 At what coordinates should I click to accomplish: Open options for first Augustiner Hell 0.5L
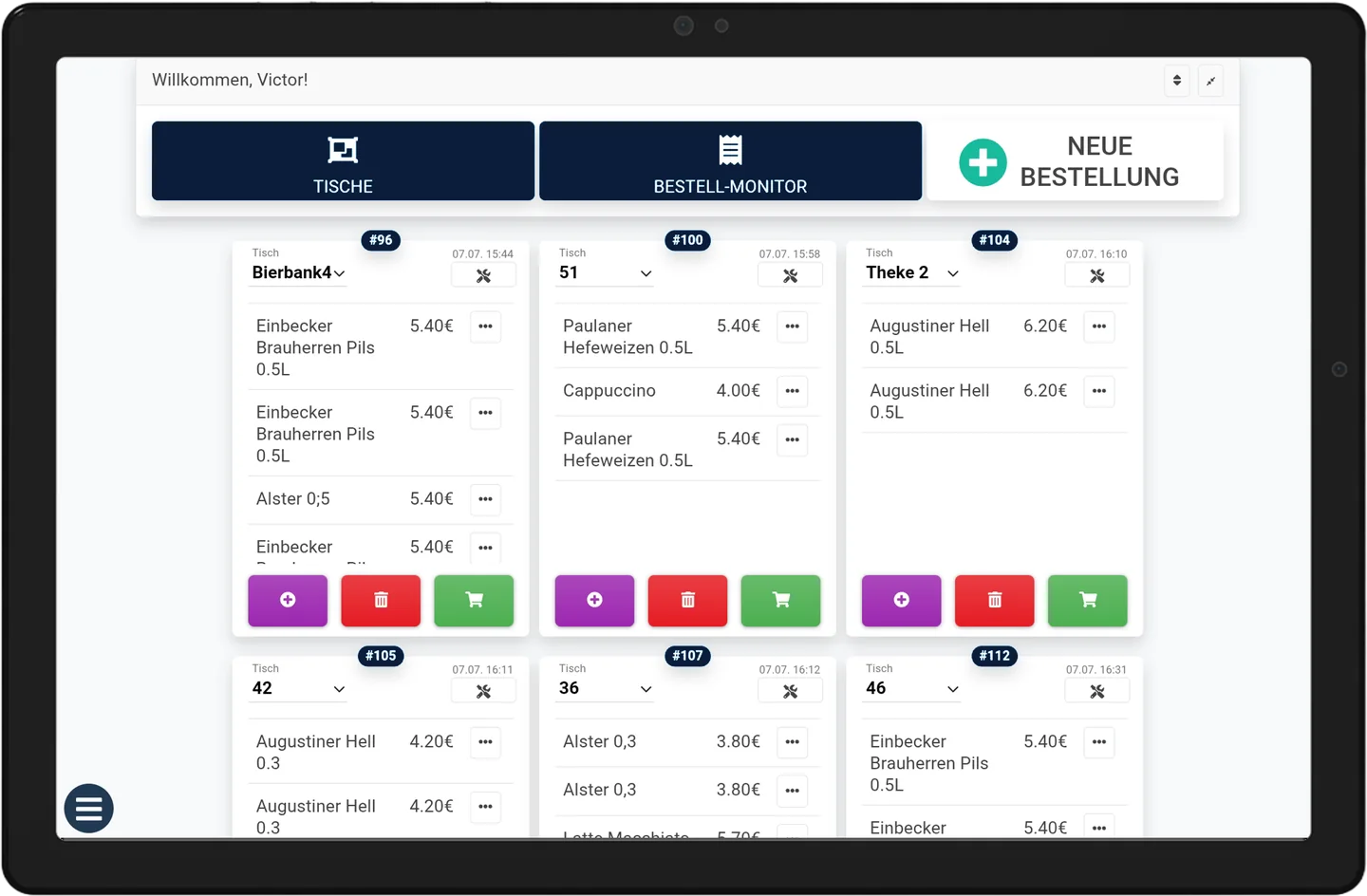(1099, 327)
